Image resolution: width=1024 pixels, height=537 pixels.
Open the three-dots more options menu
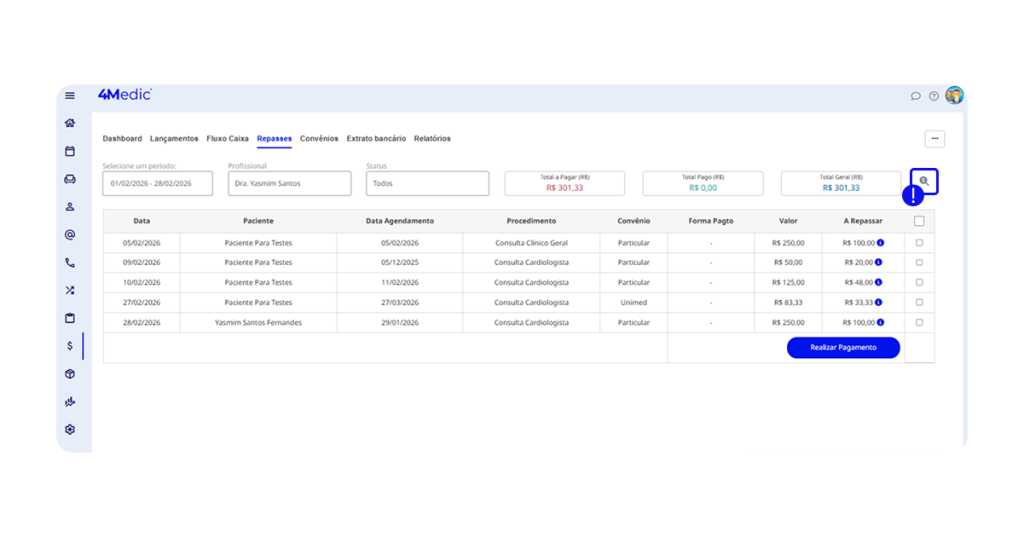934,139
